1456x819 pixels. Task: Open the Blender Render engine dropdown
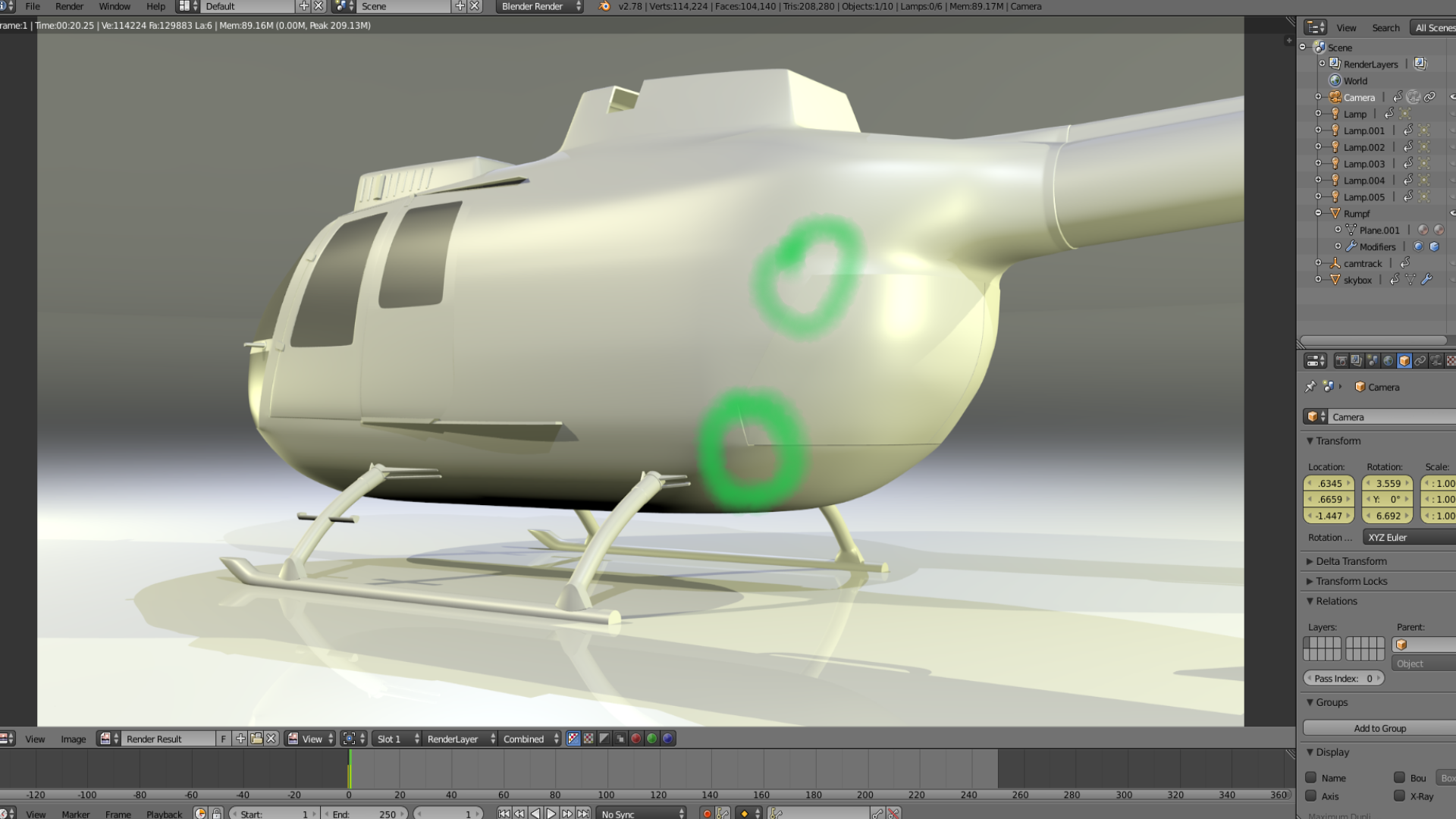coord(539,6)
